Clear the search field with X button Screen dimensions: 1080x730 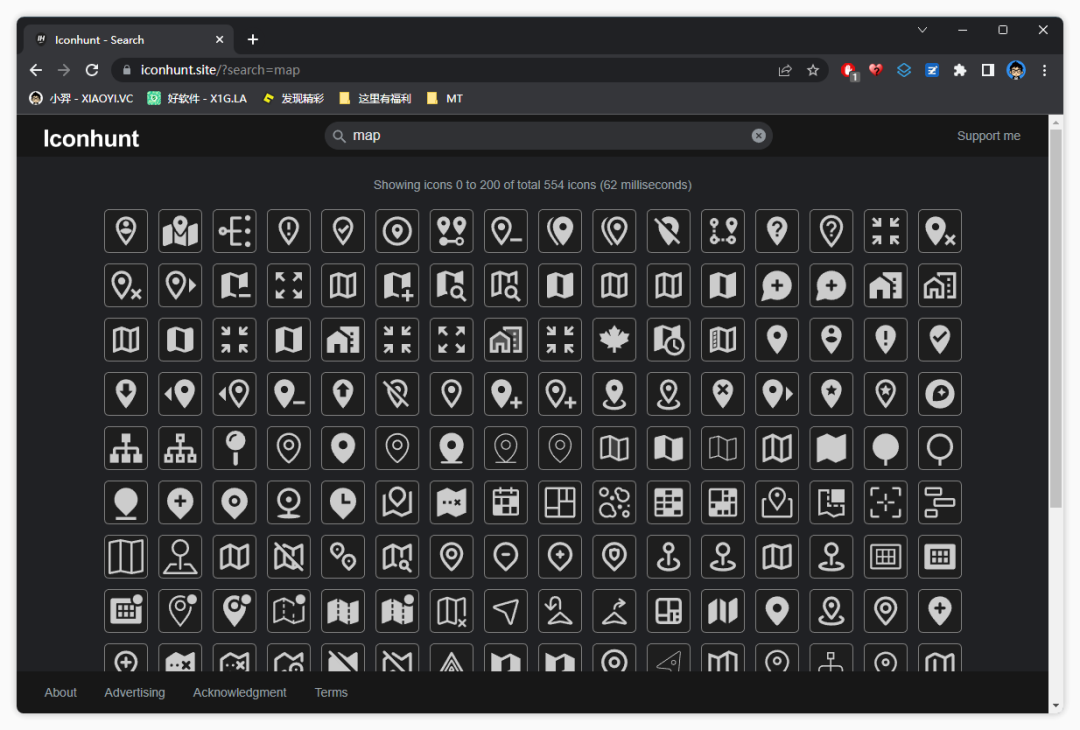coord(758,136)
